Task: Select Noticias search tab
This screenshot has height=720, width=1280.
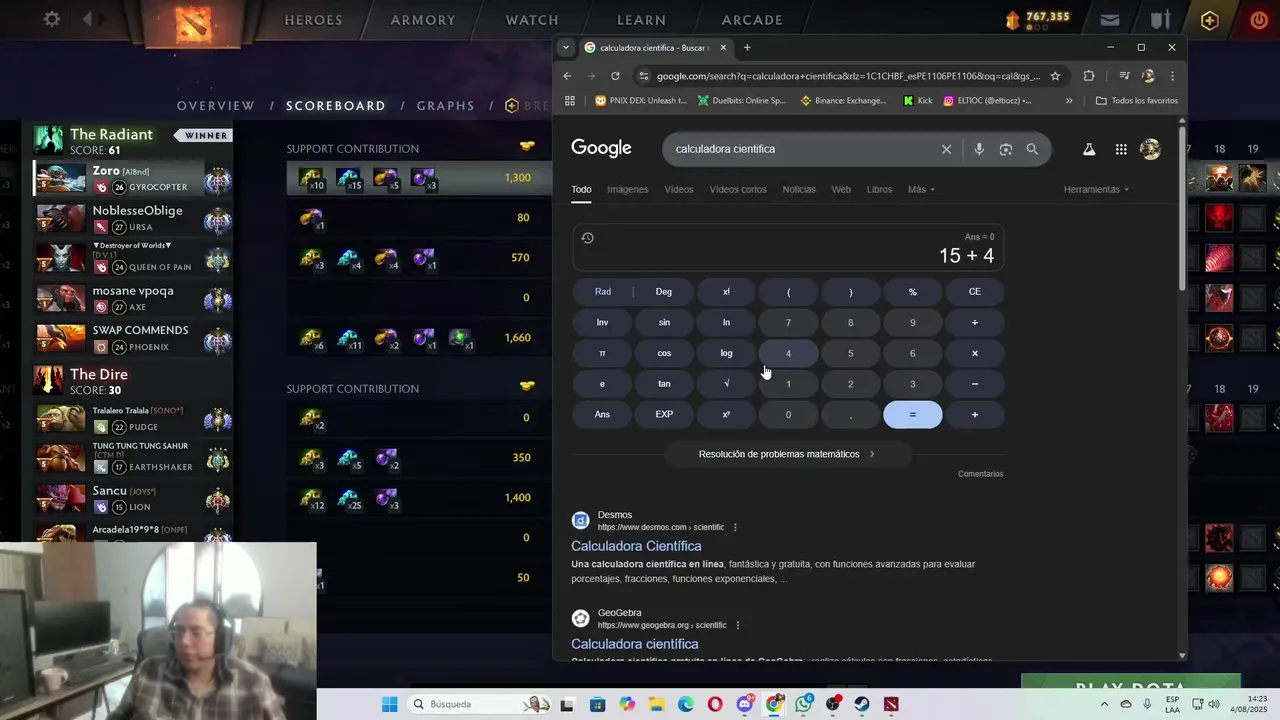Action: (x=799, y=189)
